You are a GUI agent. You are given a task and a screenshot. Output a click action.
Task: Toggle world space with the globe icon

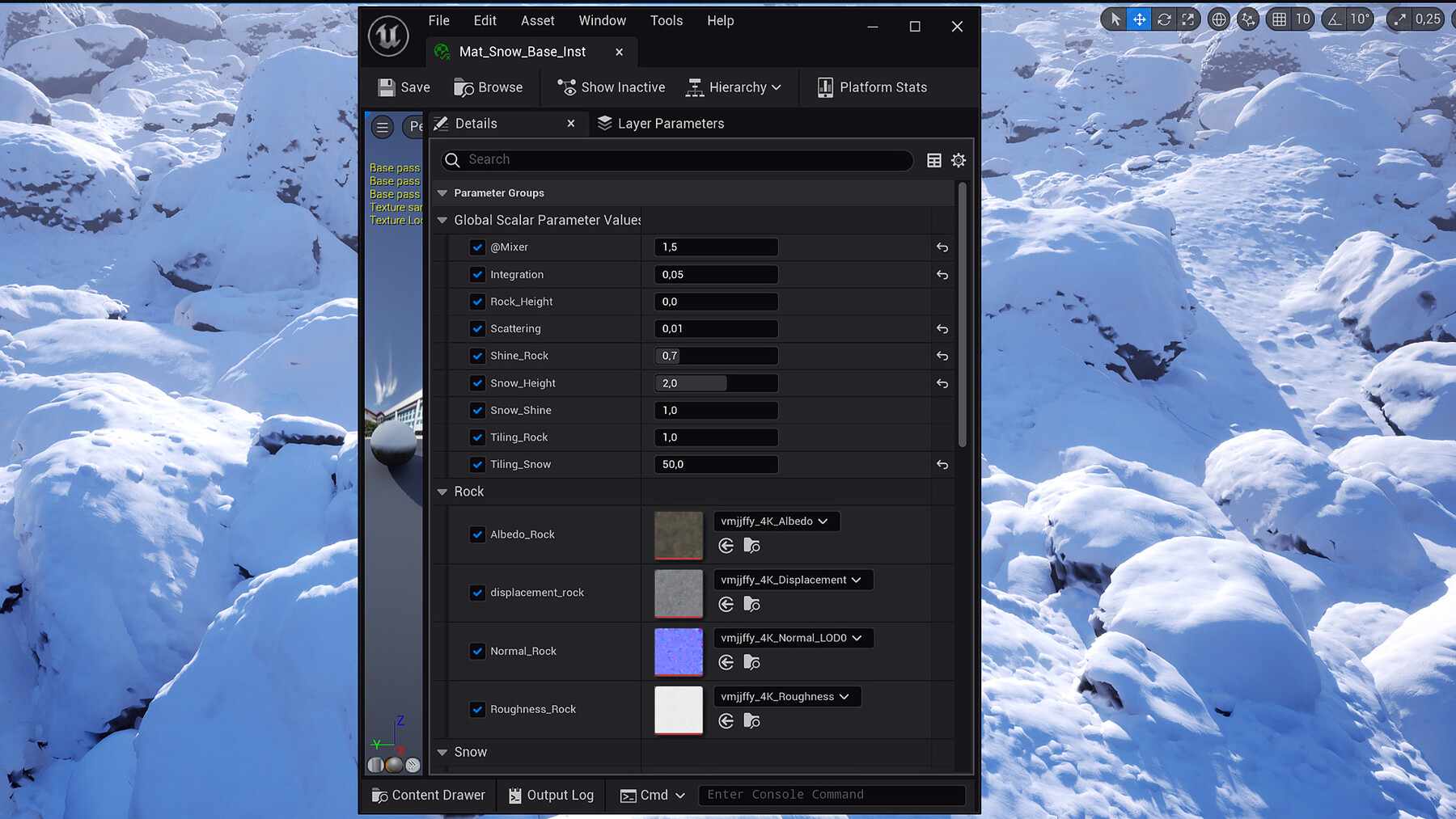[x=1218, y=19]
